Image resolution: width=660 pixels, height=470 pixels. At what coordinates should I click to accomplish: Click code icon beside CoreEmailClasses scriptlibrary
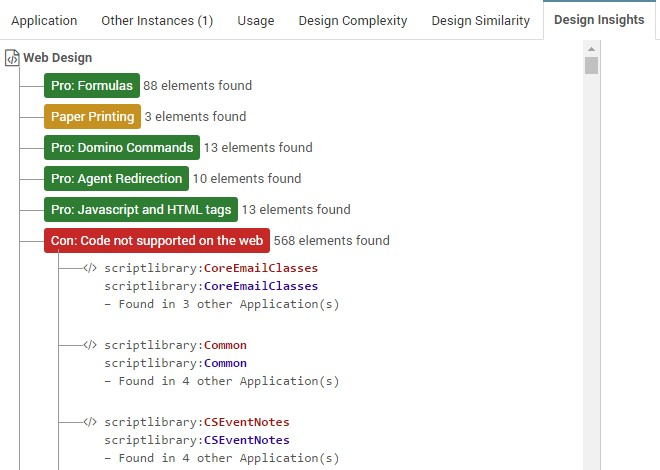[x=90, y=268]
